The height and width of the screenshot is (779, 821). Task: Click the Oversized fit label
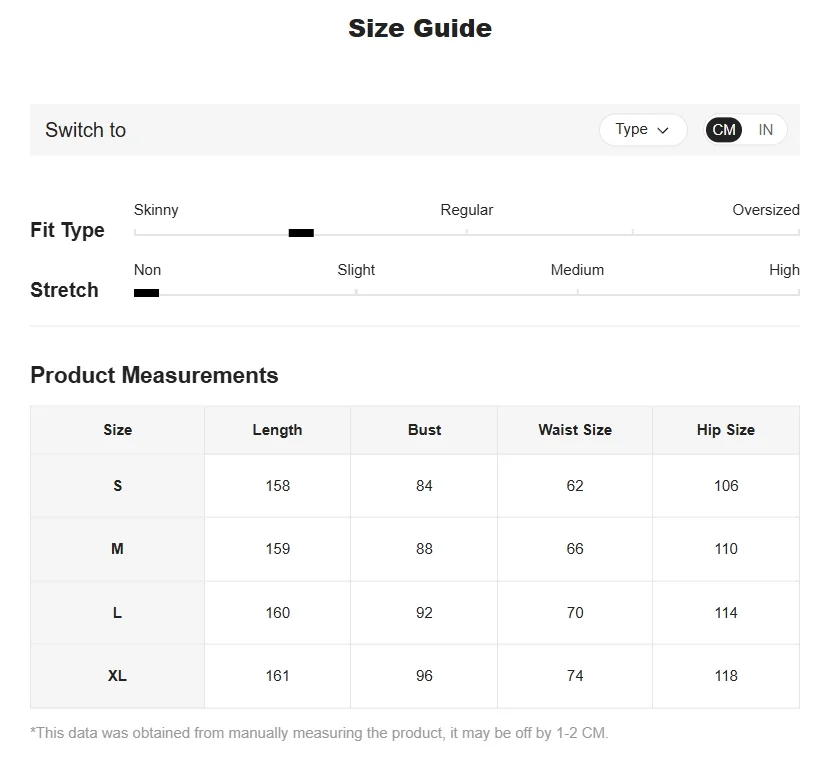tap(765, 210)
